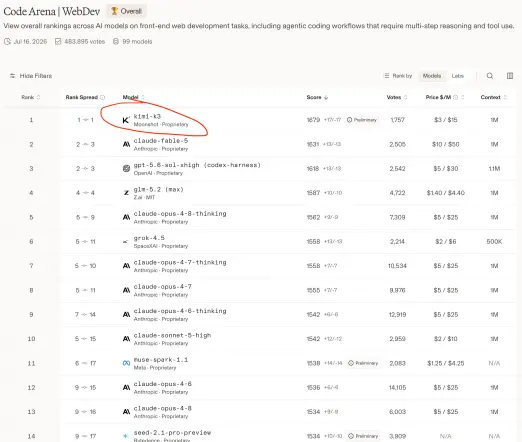522x442 pixels.
Task: Click the votes checkmark icon
Action: (58, 42)
